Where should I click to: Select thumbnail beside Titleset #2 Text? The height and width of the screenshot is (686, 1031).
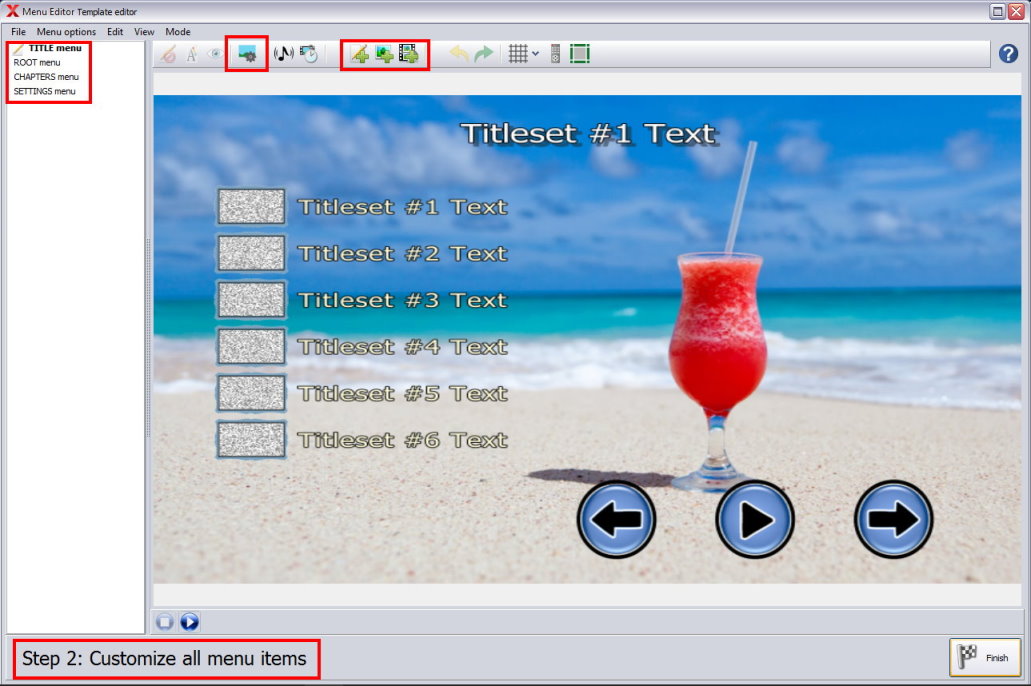point(251,253)
